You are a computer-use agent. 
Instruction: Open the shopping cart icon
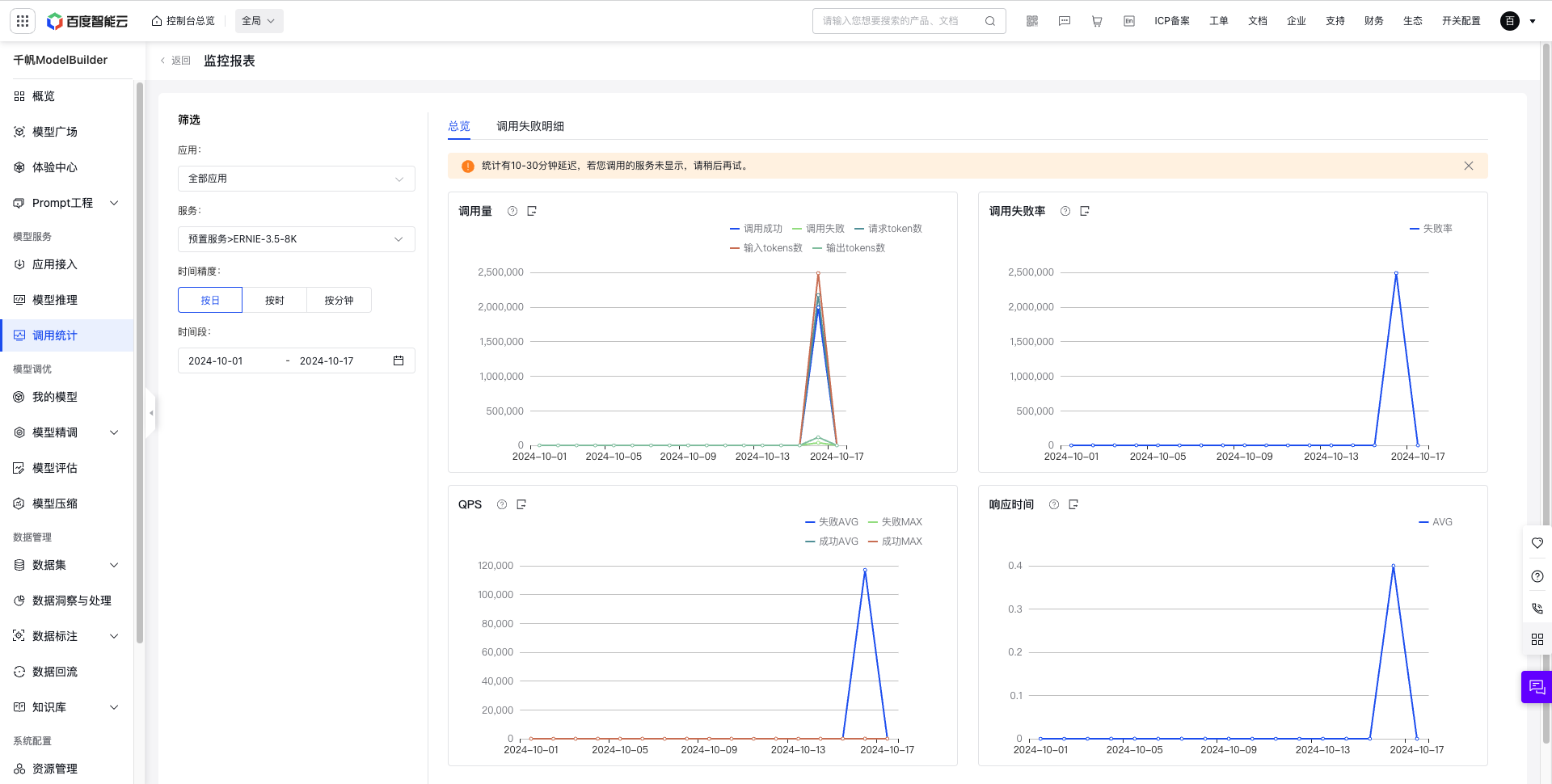click(1097, 21)
